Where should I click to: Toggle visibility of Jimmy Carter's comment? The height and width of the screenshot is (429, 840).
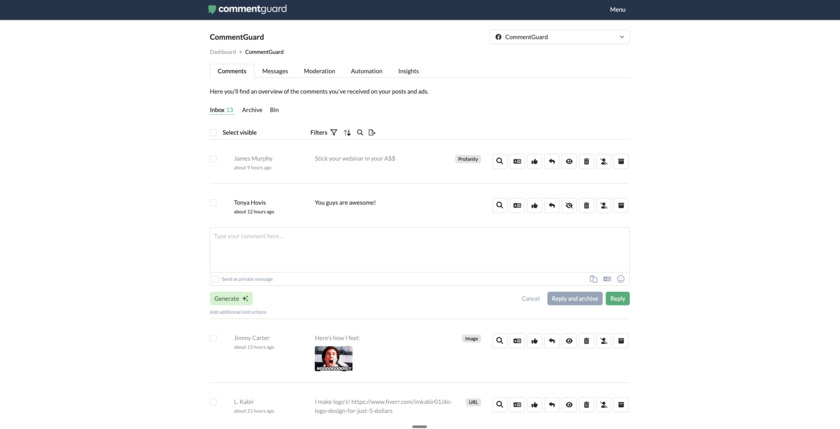(x=569, y=341)
